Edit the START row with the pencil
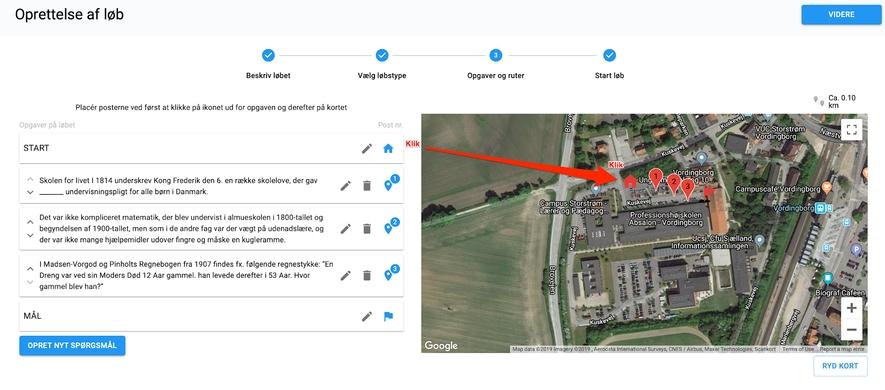Viewport: 885px width, 390px height. click(367, 148)
